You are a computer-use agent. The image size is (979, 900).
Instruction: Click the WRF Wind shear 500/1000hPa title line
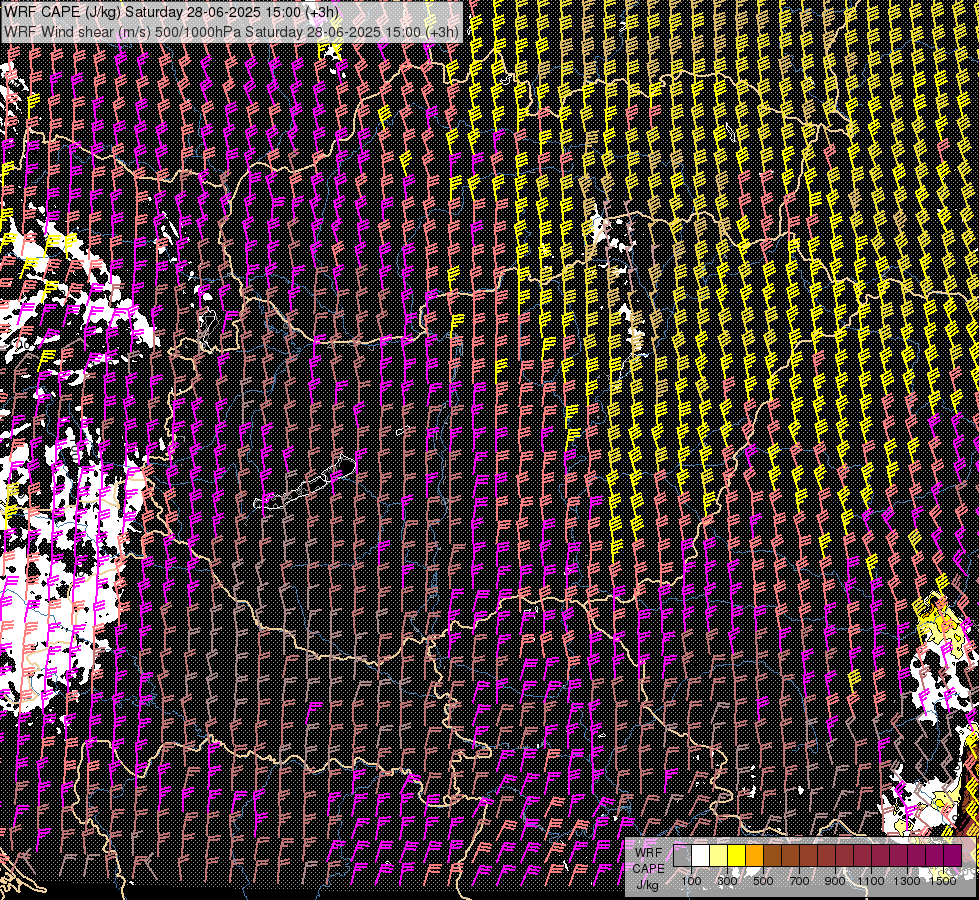coord(232,31)
